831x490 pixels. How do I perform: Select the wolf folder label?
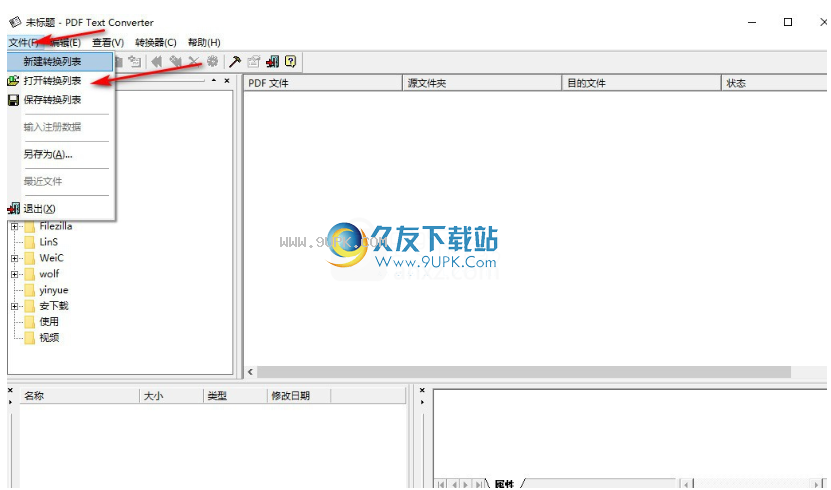(49, 274)
